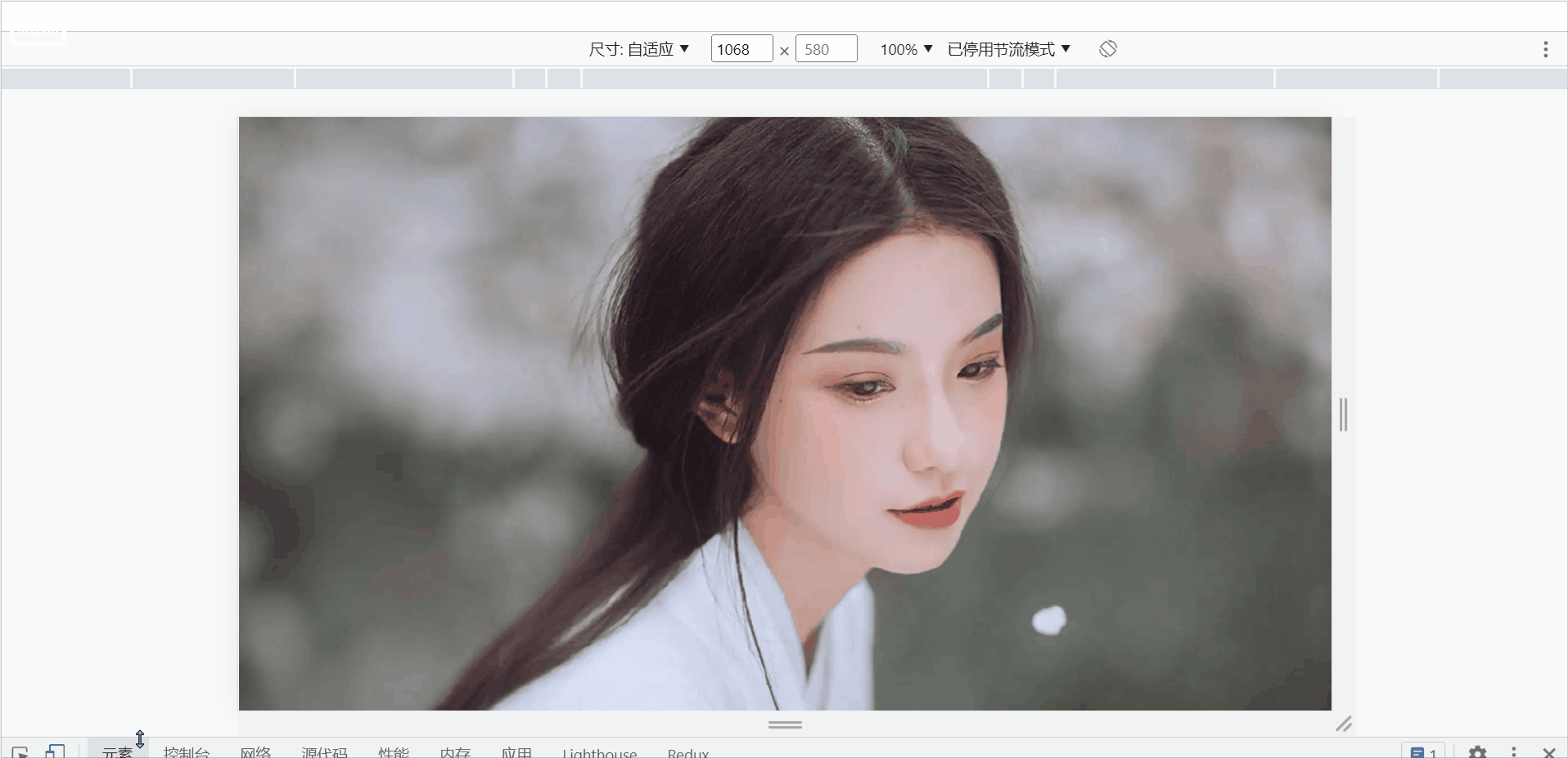Open the device toolbar overflow menu
Viewport: 1568px width, 758px height.
1545,49
